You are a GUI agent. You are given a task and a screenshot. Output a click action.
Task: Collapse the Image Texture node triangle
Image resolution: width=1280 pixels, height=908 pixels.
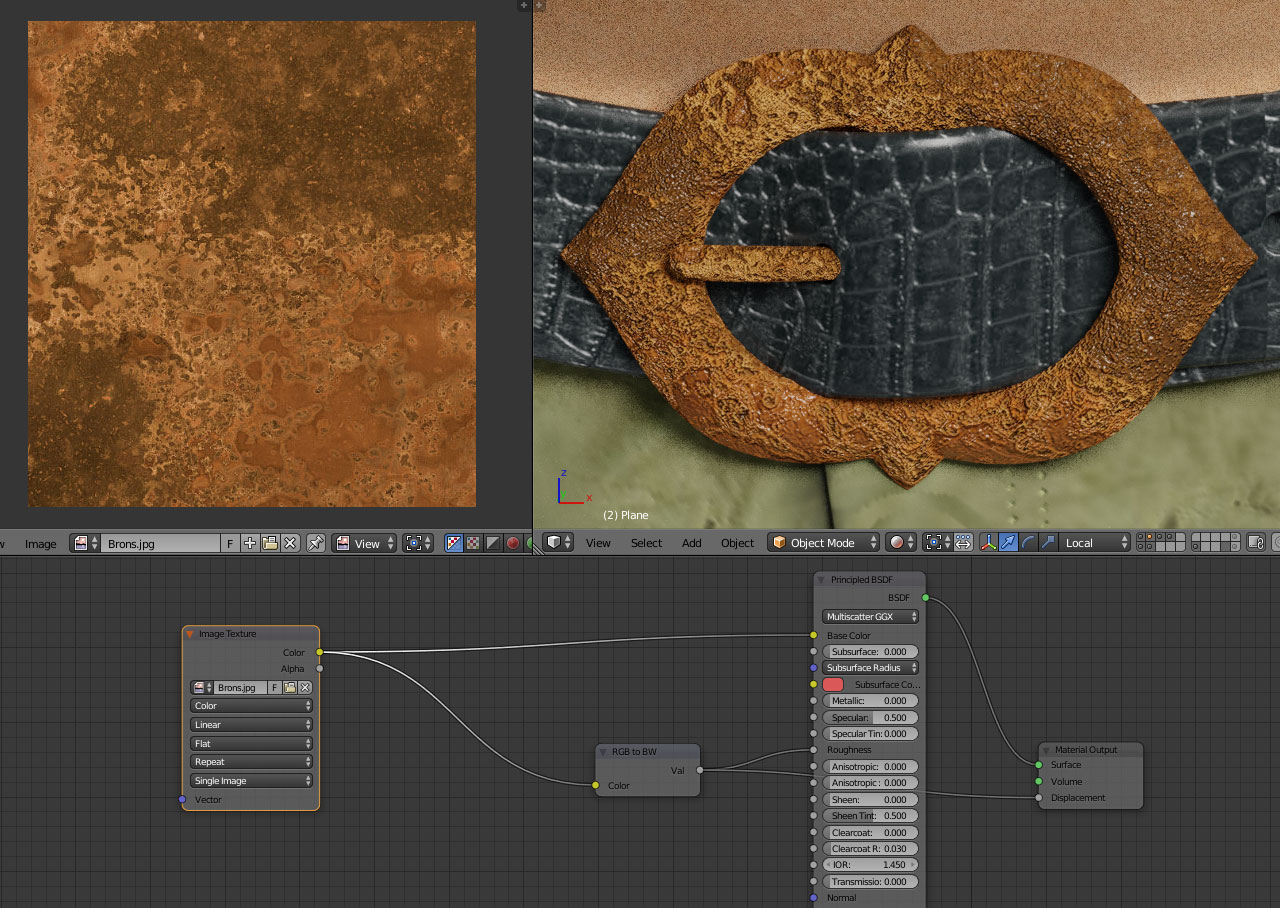[190, 633]
